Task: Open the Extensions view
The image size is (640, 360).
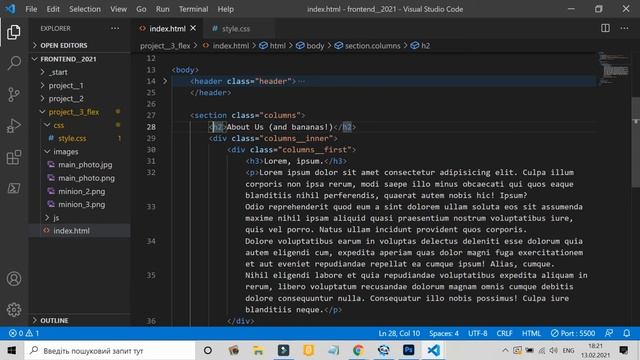Action: point(13,157)
